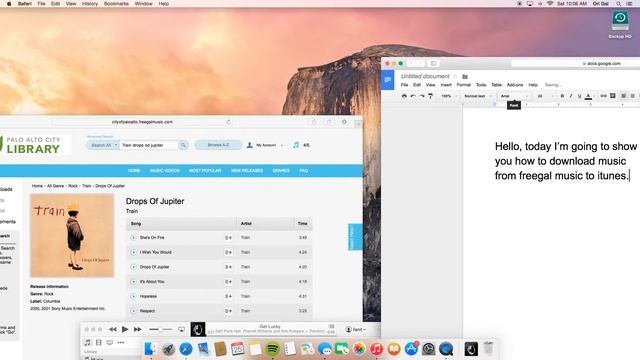This screenshot has width=640, height=360.
Task: Adjust the iTunes volume slider
Action: (160, 329)
